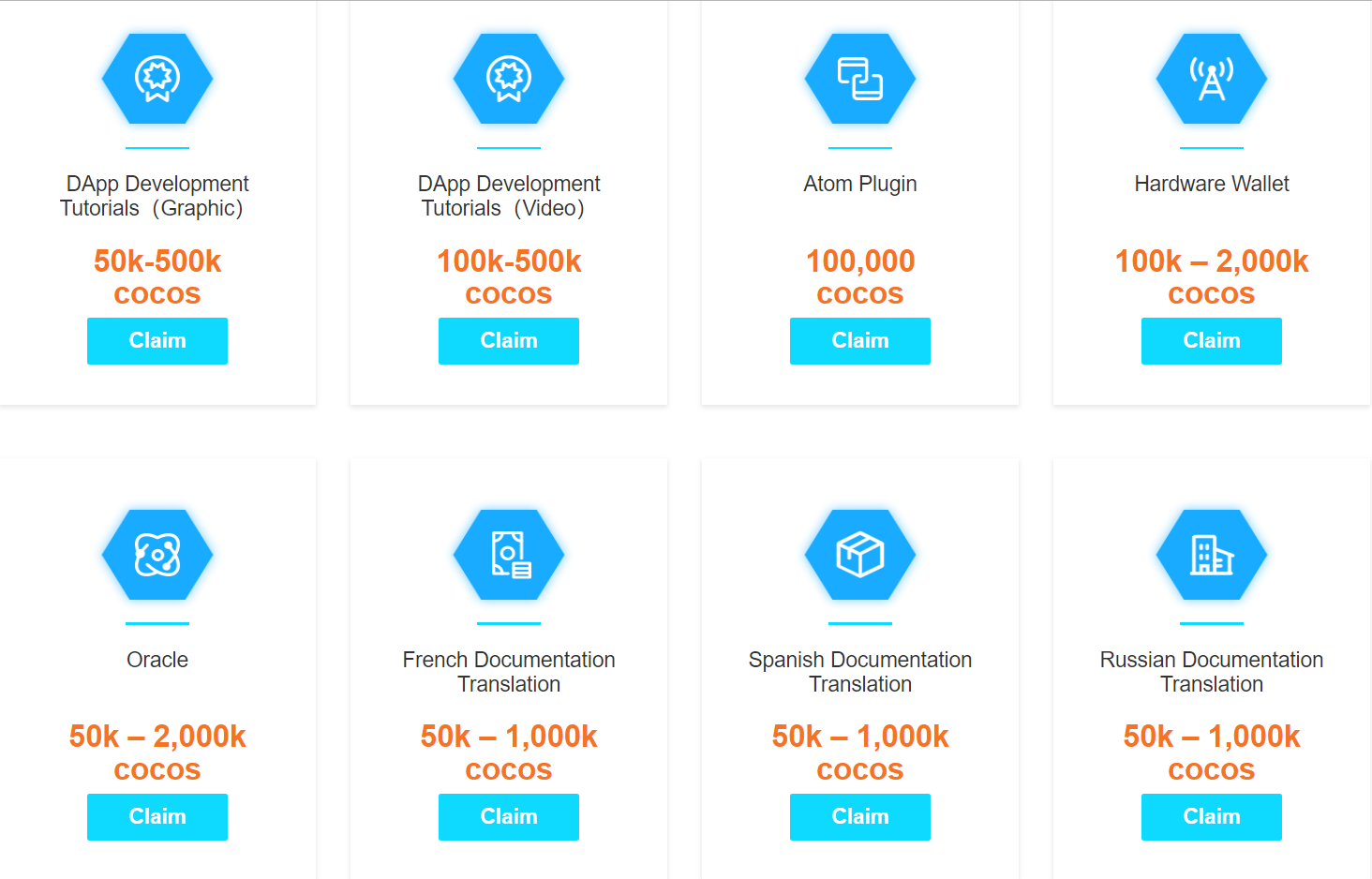The height and width of the screenshot is (879, 1372).
Task: Claim the Hardware Wallet bounty
Action: pos(1212,341)
